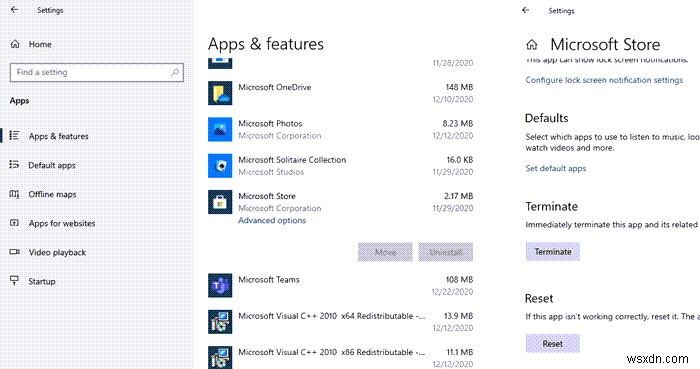Open Default apps in the sidebar
Screen dimensions: 700x369
pos(52,165)
